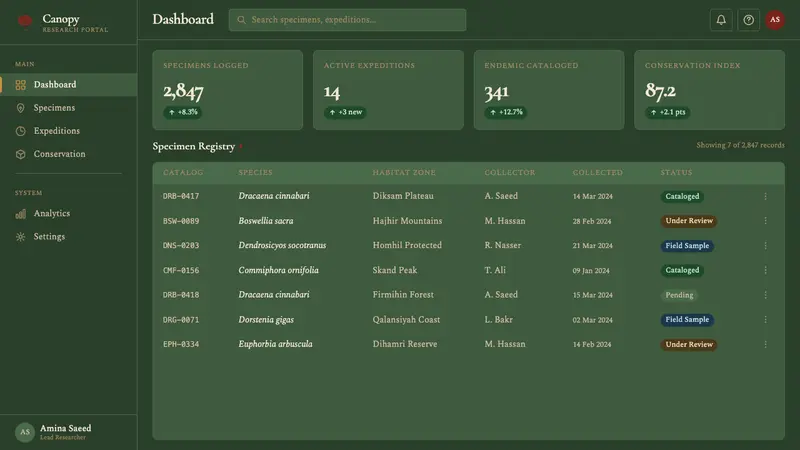
Task: Open the Conservation page
Action: click(68, 154)
